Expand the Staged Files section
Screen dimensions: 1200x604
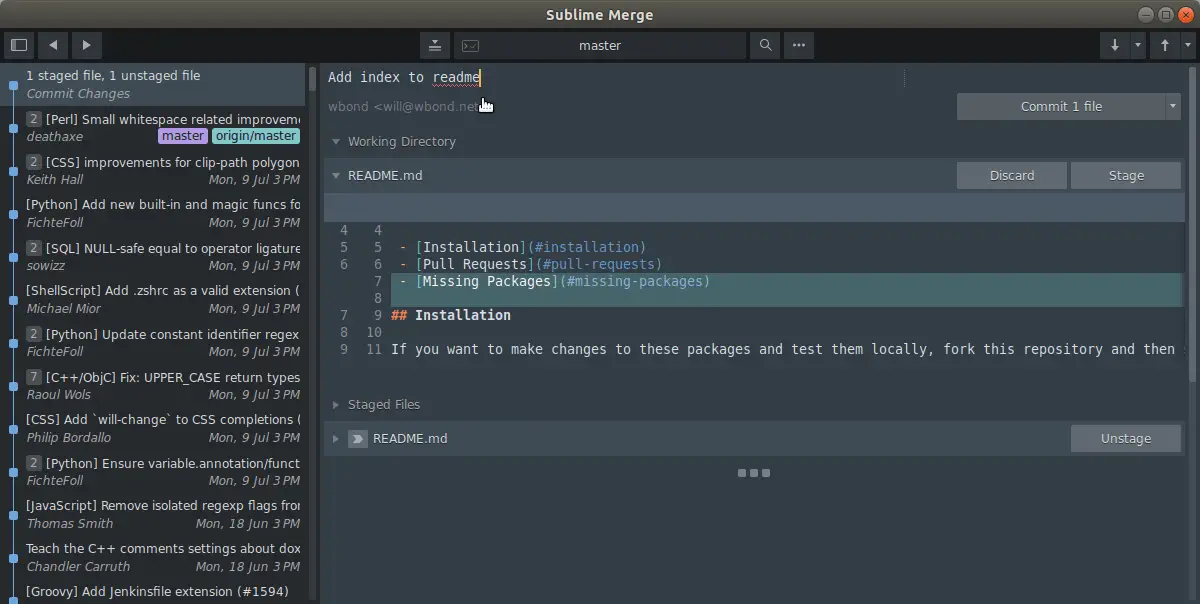coord(336,405)
